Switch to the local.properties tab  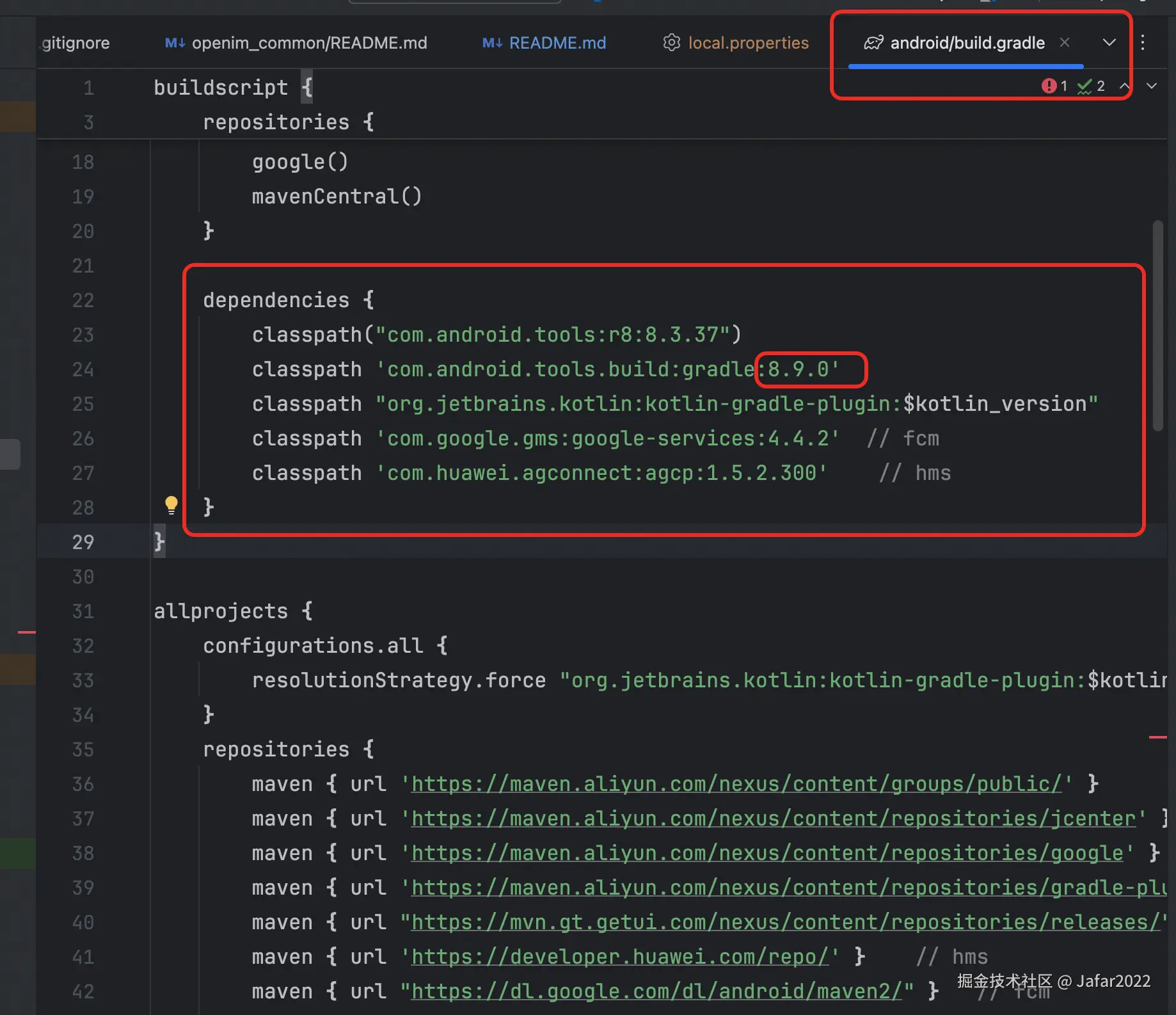[736, 43]
